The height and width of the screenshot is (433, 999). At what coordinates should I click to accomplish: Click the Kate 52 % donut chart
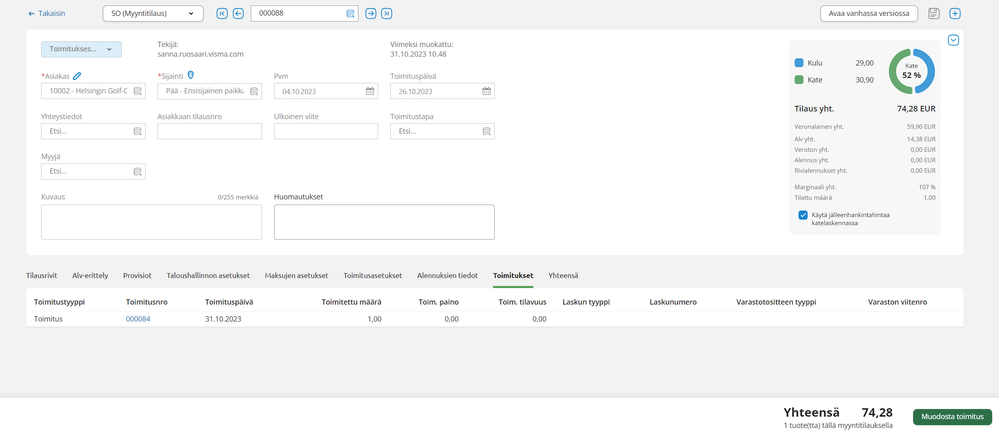tap(911, 71)
